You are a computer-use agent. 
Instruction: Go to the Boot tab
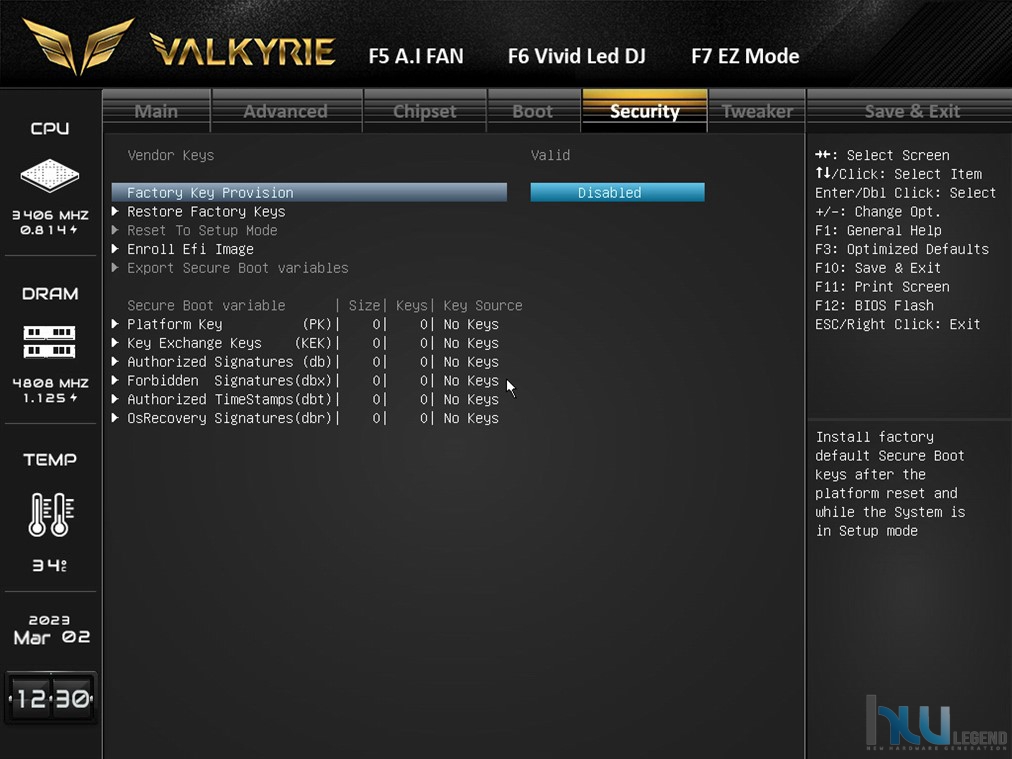533,111
